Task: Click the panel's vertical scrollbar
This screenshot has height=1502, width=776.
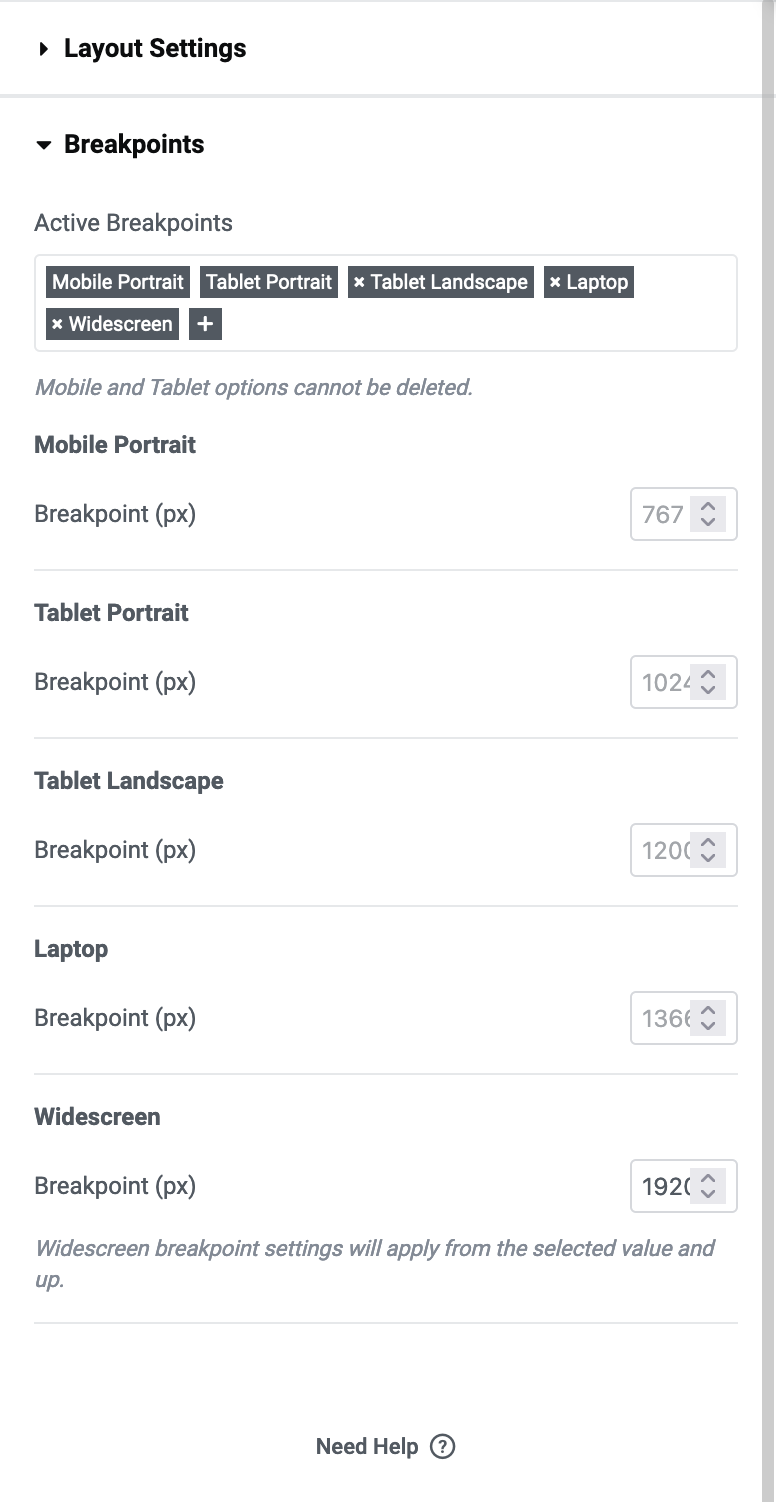Action: [768, 750]
